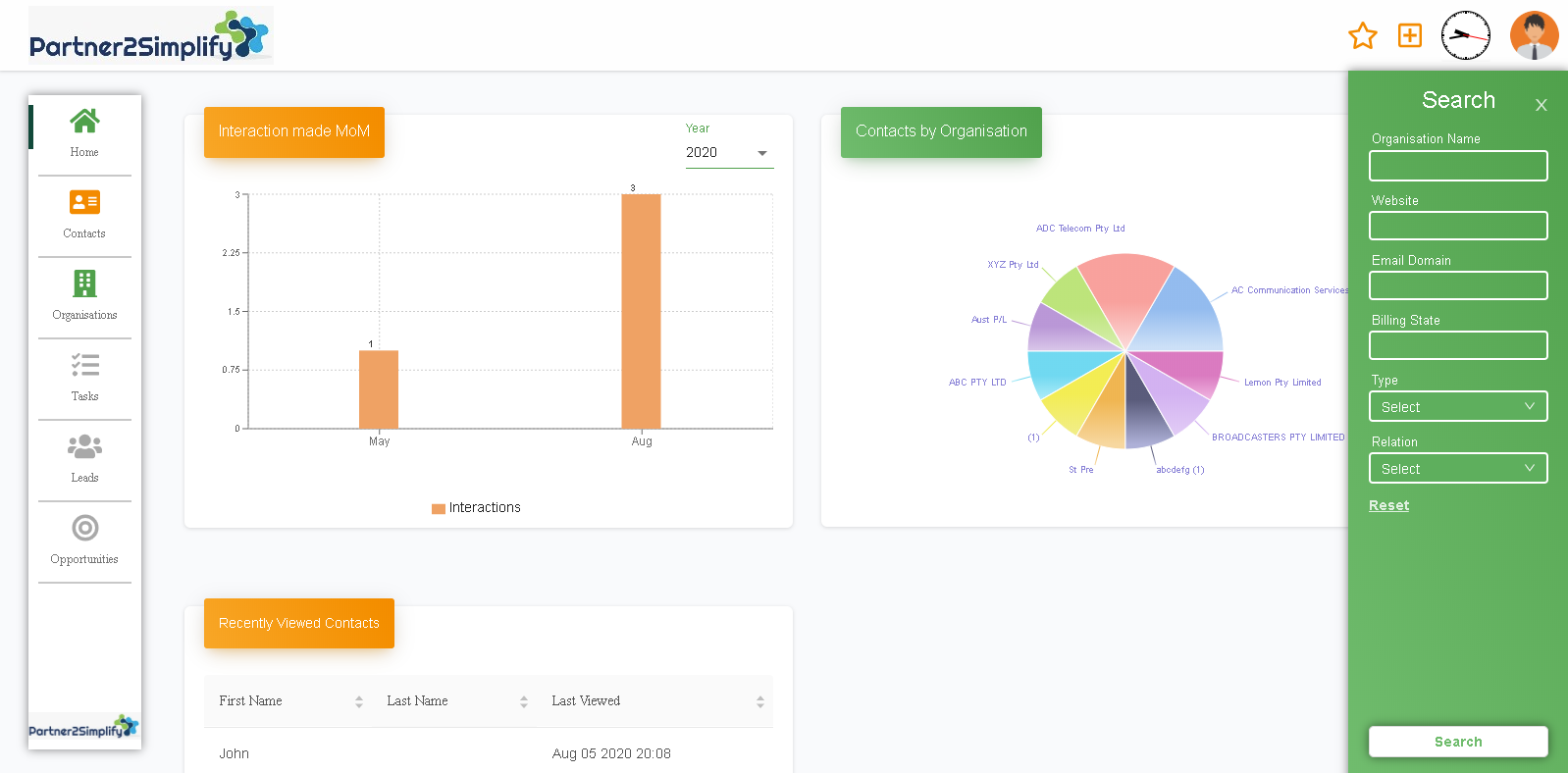The image size is (1568, 773).
Task: Click the Email Domain input field
Action: tap(1458, 285)
